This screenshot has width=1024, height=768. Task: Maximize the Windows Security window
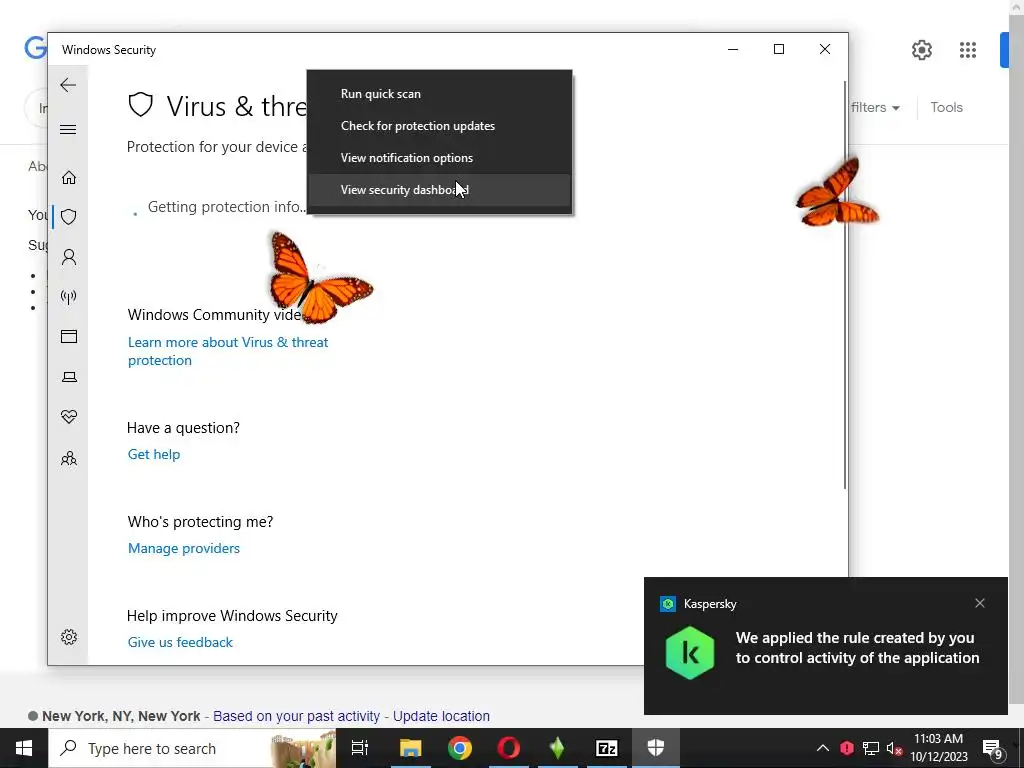point(778,50)
